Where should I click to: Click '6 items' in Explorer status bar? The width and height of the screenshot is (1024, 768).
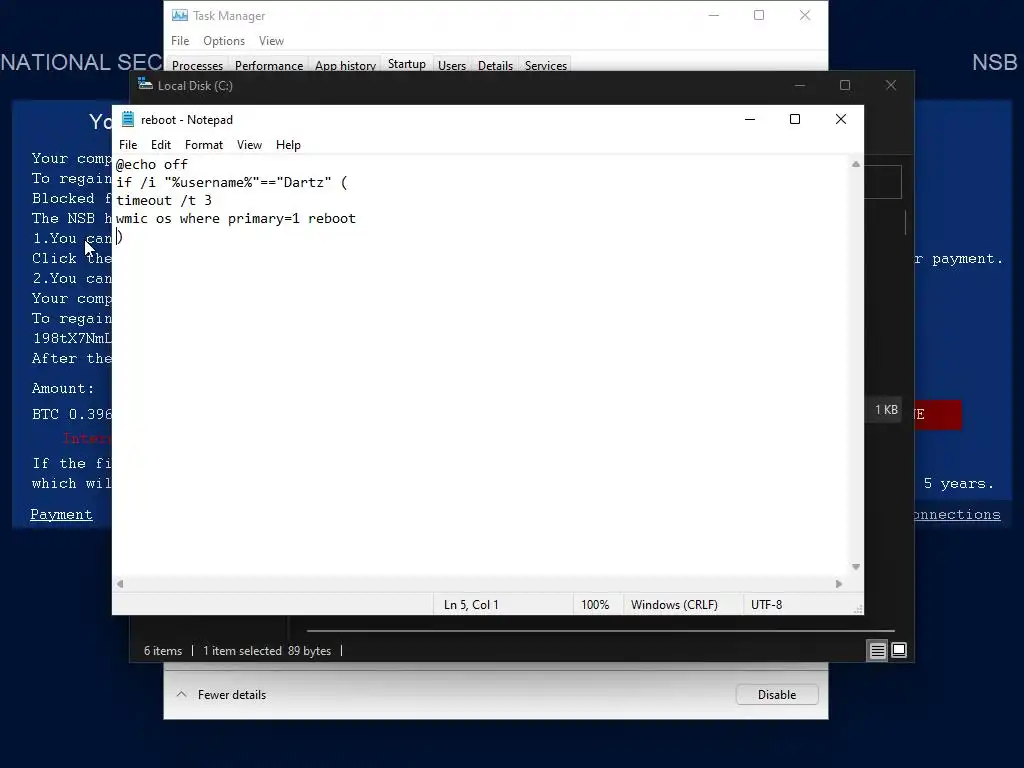(163, 651)
